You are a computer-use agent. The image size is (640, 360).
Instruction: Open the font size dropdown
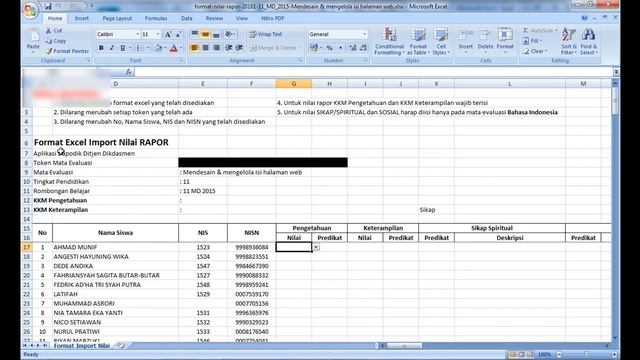coord(158,34)
